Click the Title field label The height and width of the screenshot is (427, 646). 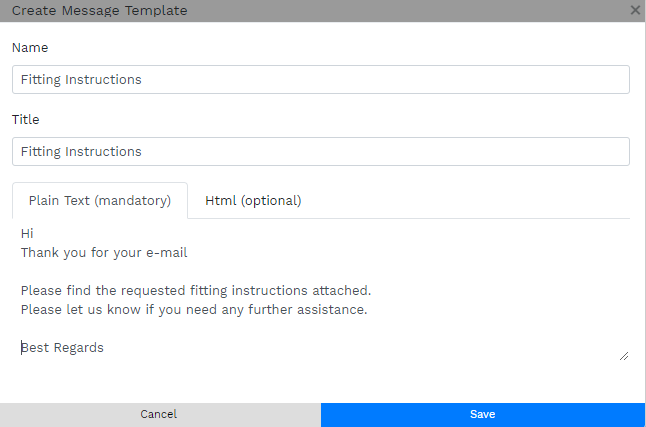(25, 119)
